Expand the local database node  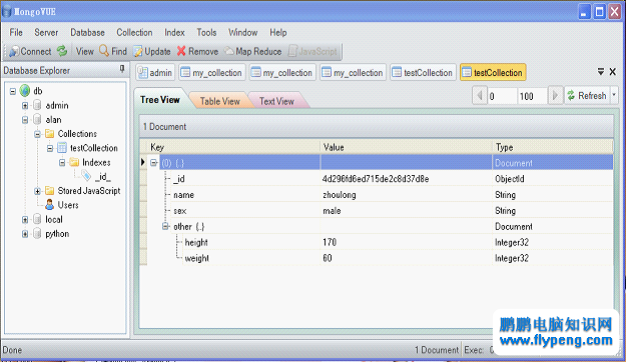[x=25, y=220]
